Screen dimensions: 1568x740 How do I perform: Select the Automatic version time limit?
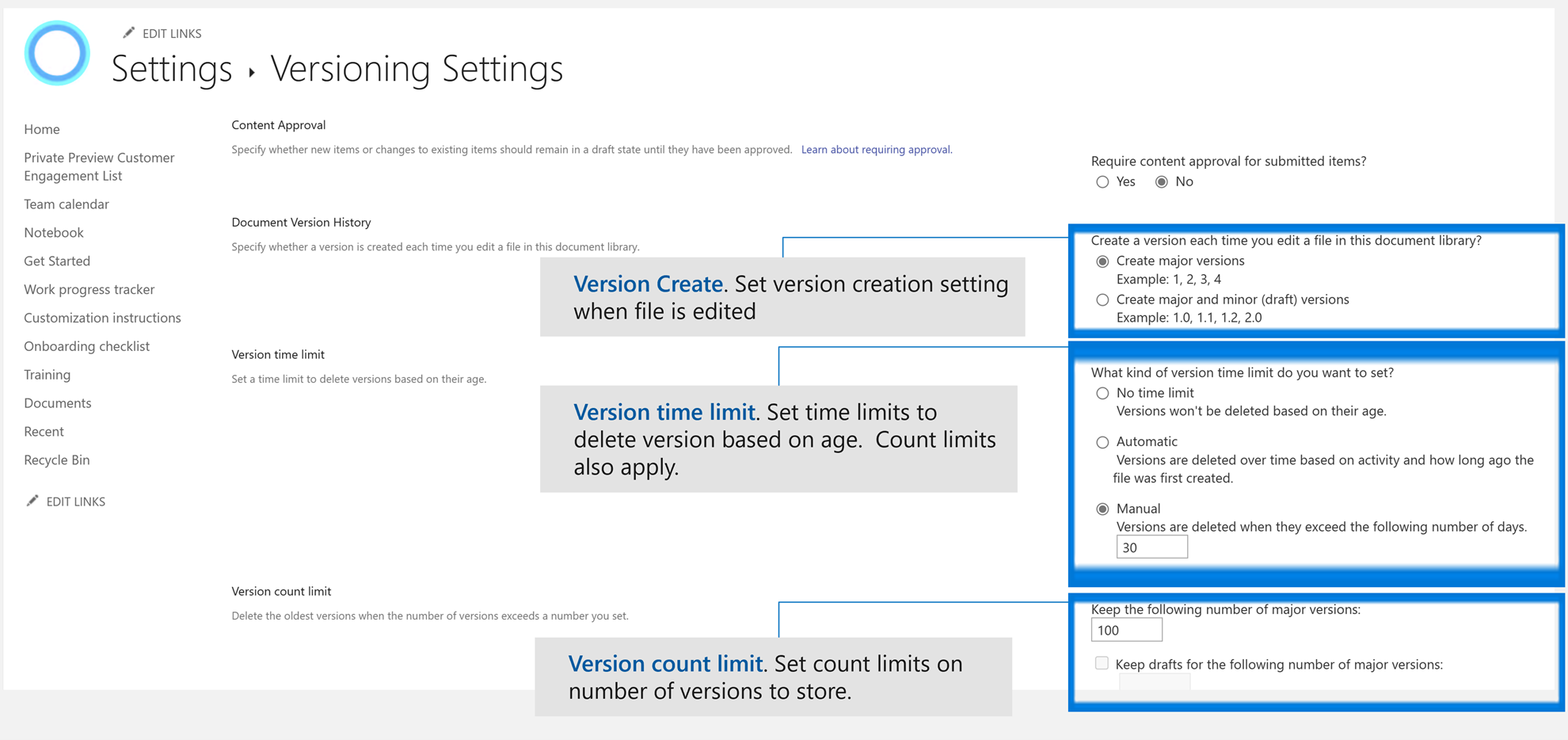1102,442
